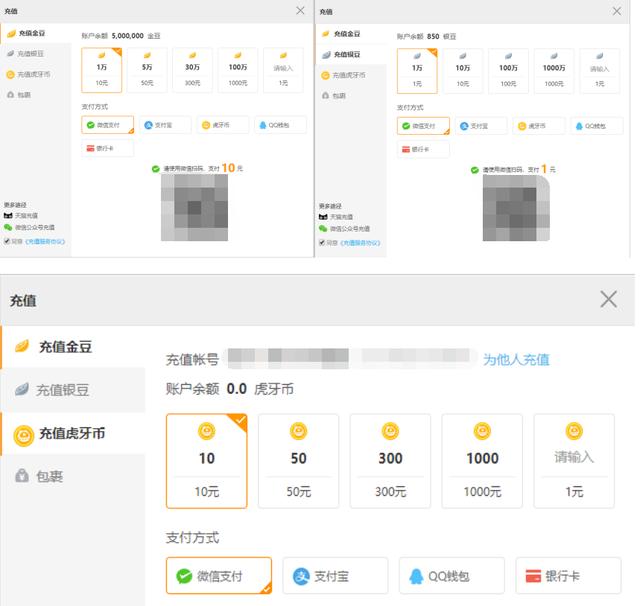
Task: Open 微信公众号充值 in silver bean window
Action: pyautogui.click(x=344, y=229)
